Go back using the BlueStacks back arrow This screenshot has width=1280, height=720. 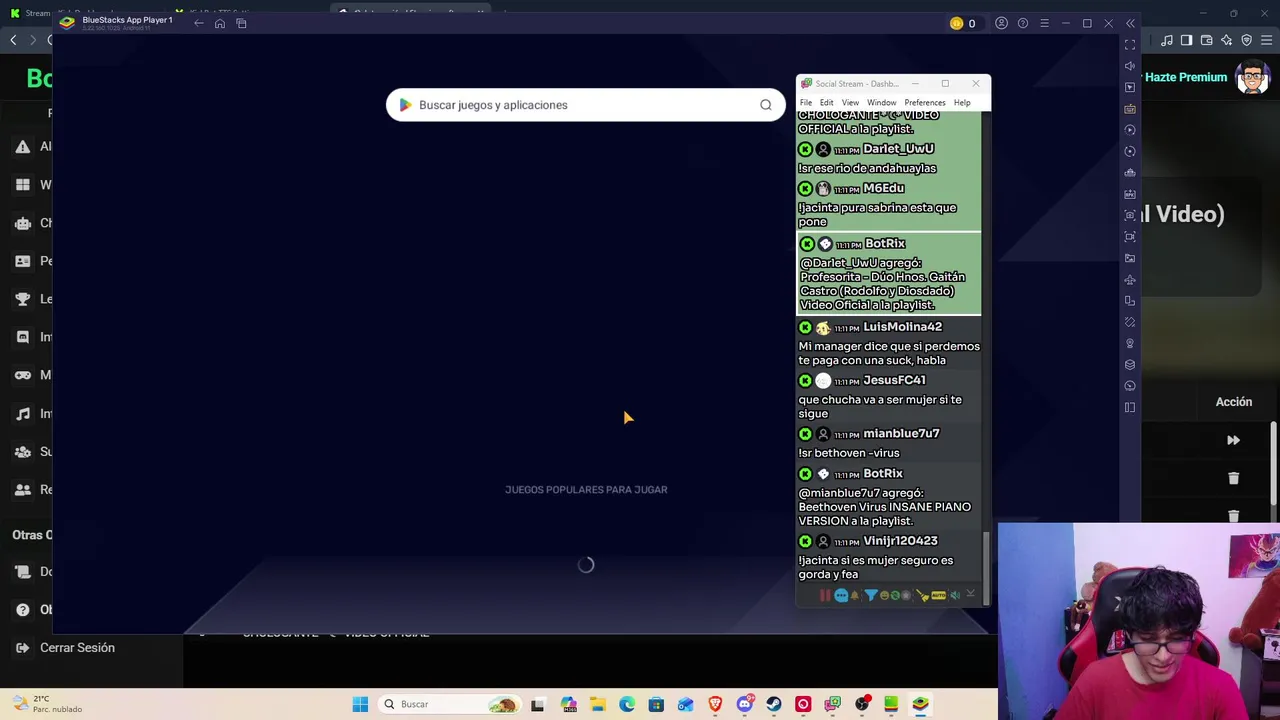(x=199, y=23)
